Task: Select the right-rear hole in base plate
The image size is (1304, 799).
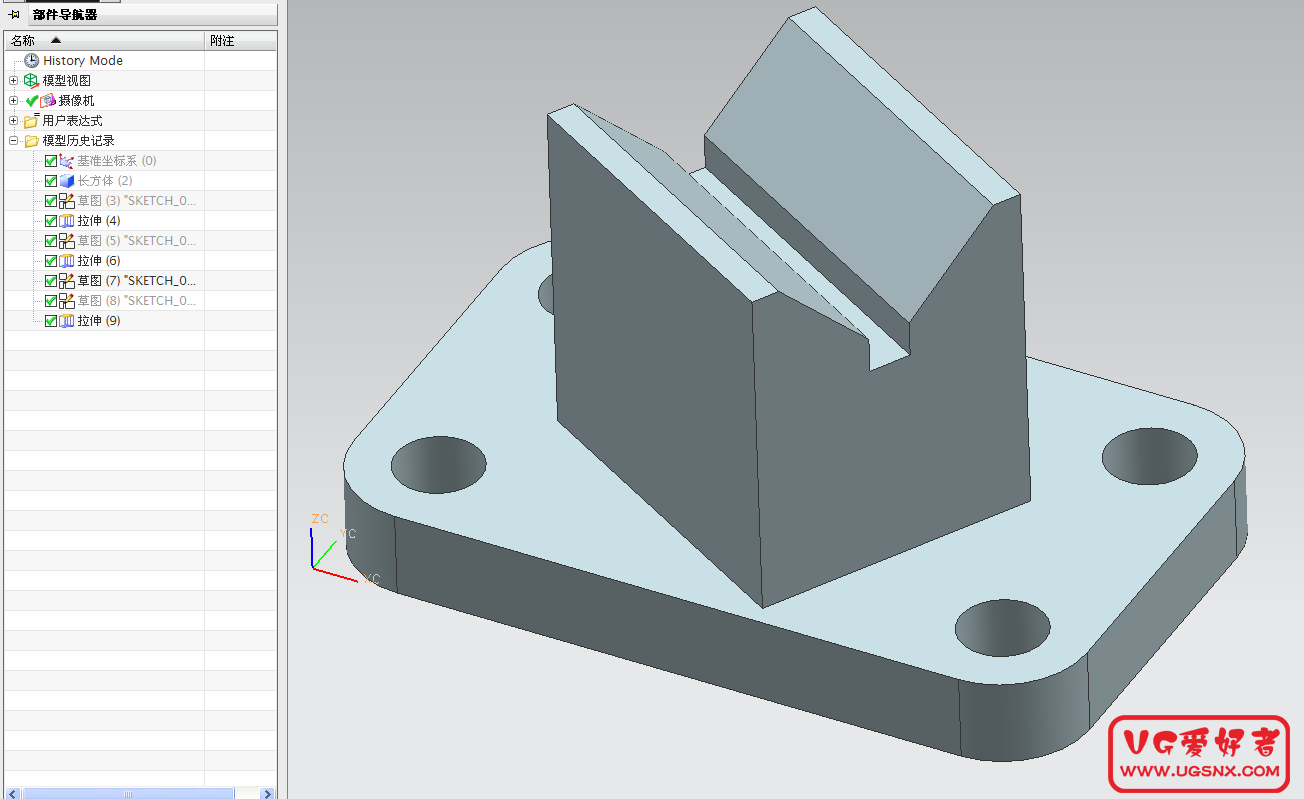Action: pos(1150,456)
